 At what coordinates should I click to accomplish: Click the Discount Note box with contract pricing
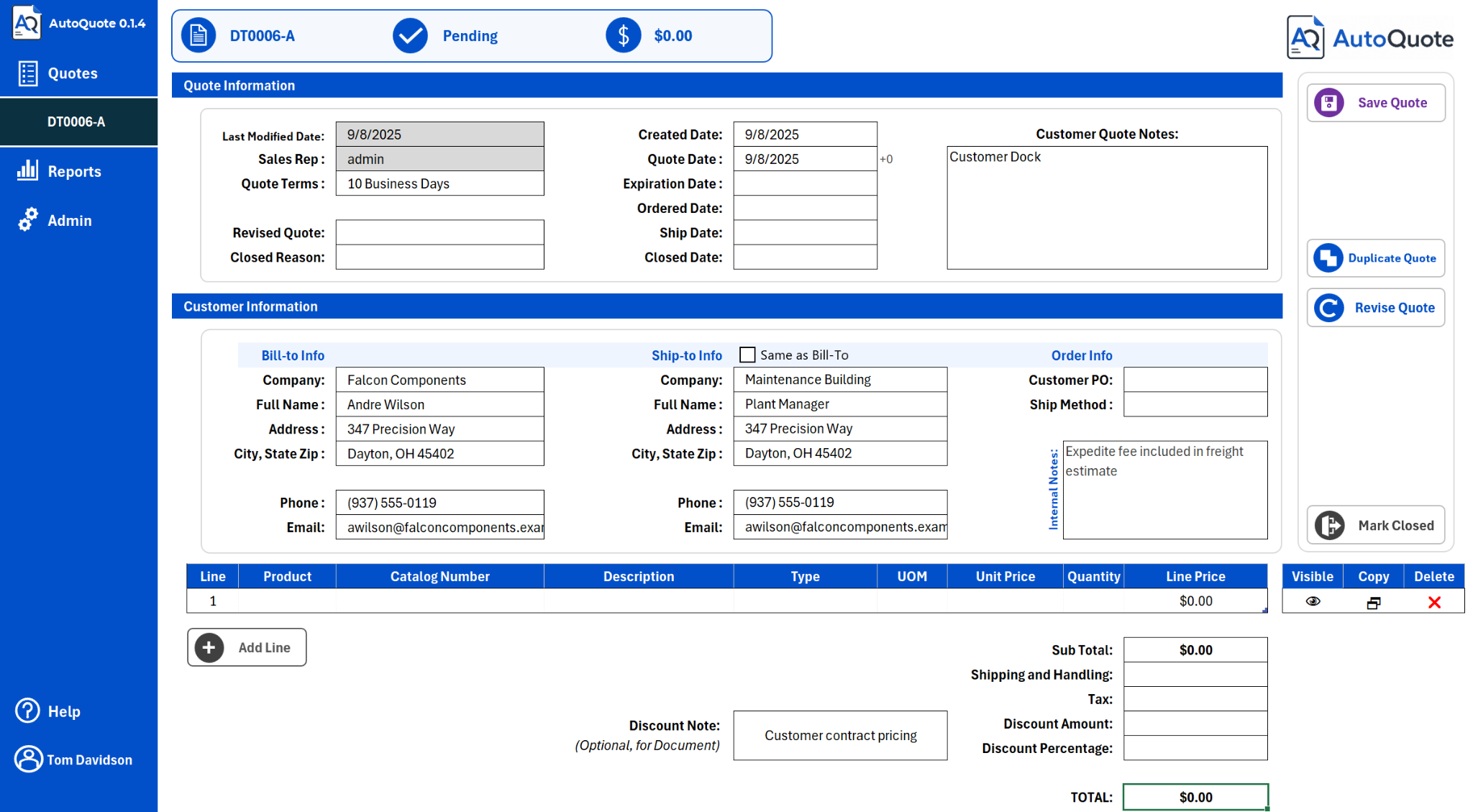coord(840,735)
